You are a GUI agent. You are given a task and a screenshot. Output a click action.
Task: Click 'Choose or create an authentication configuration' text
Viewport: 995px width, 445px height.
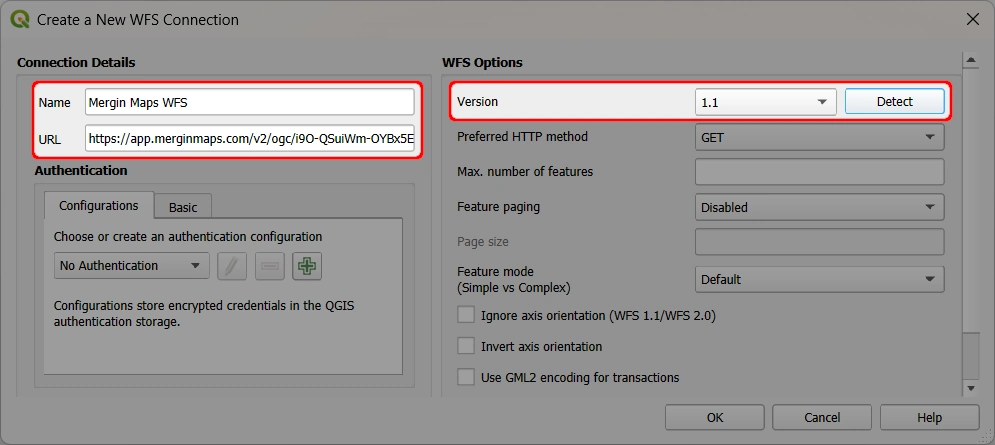coord(188,237)
